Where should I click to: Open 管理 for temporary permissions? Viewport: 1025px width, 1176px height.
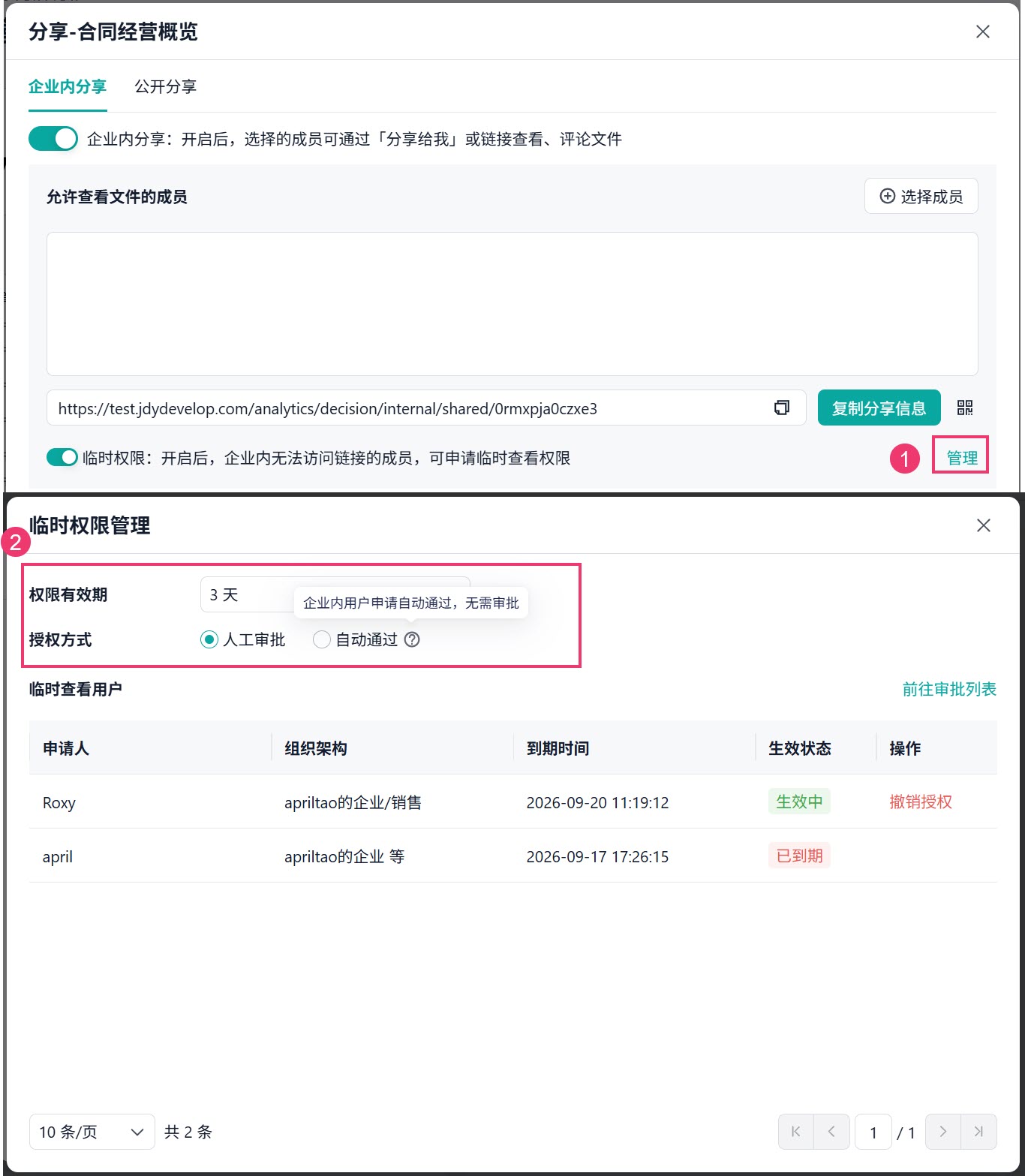pos(962,458)
